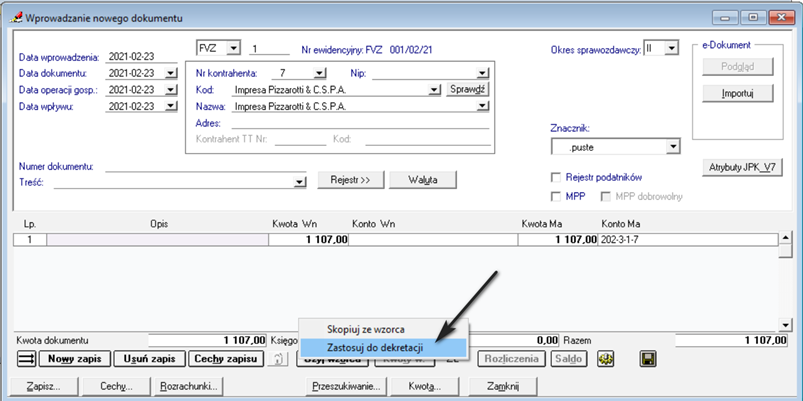Click the yellow gear icon next to Saldo
Viewport: 803px width, 401px height.
[606, 359]
